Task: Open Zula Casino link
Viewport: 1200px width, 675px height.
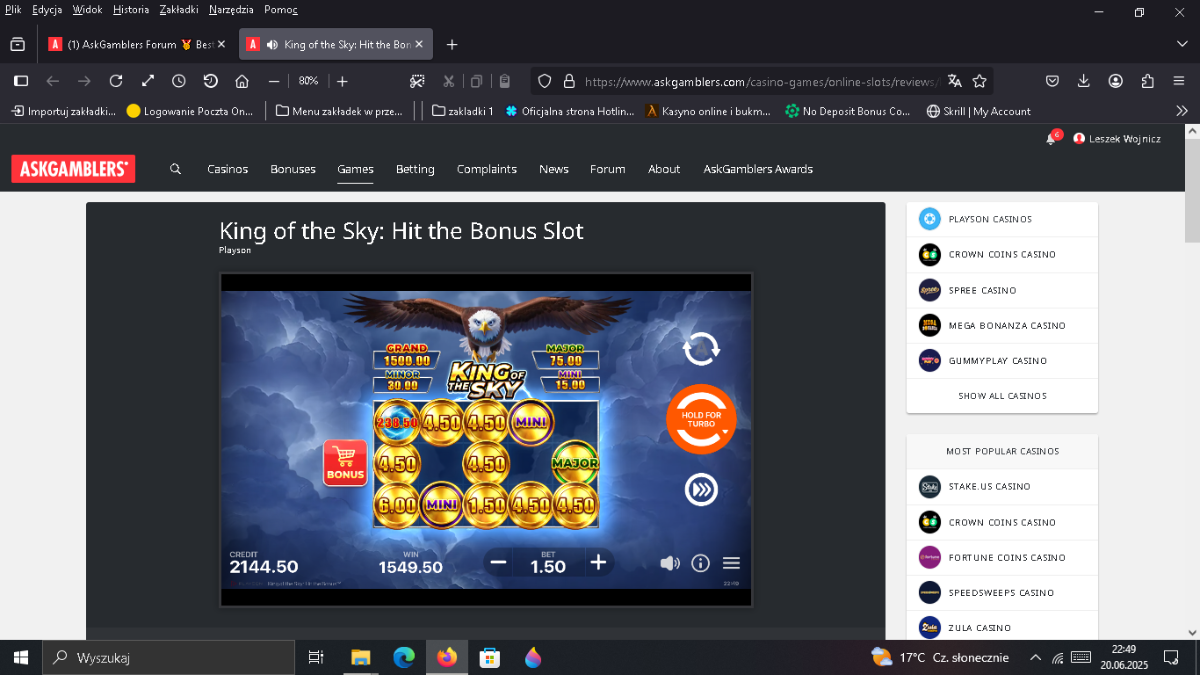Action: tap(1002, 627)
